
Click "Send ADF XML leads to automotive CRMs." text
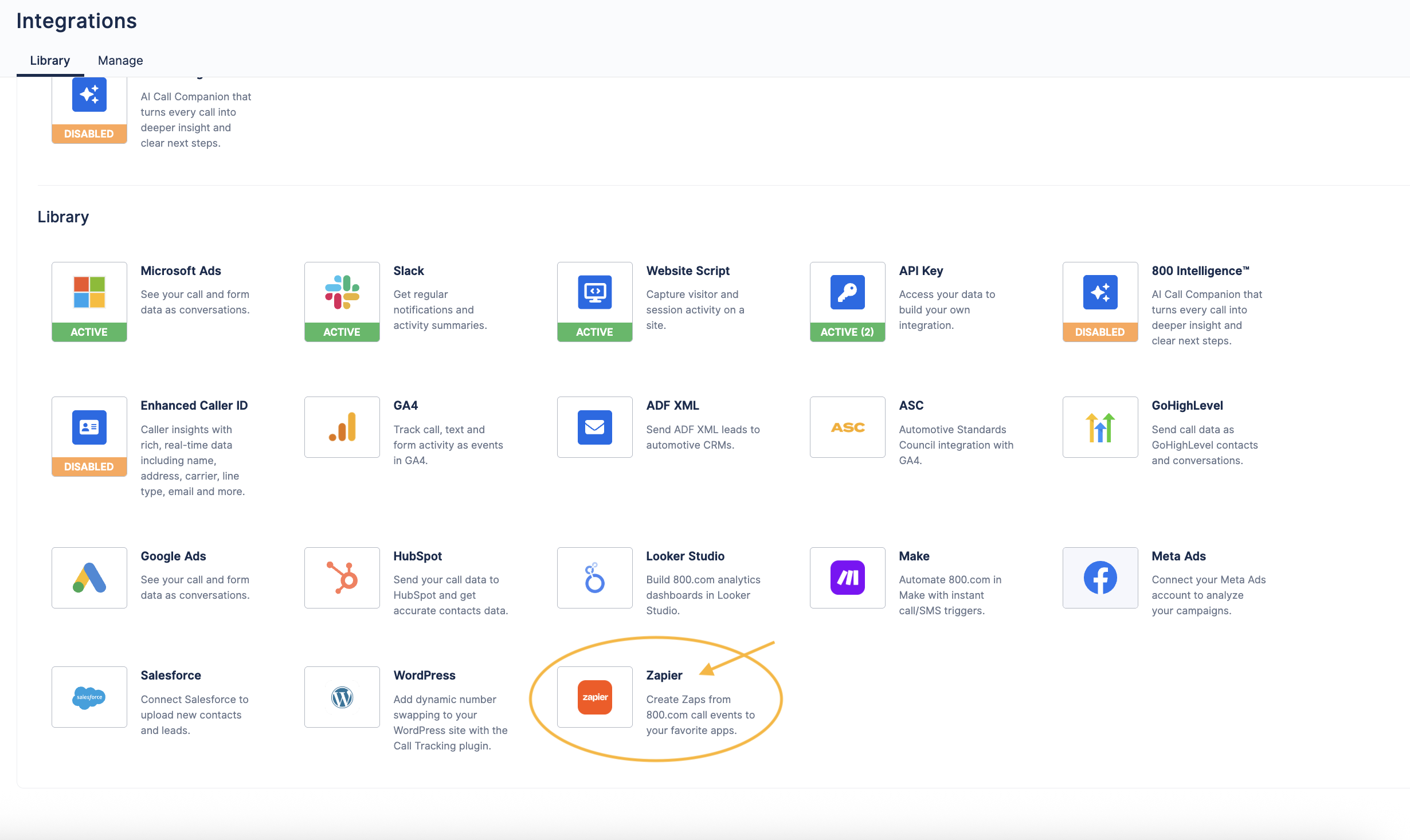click(703, 437)
